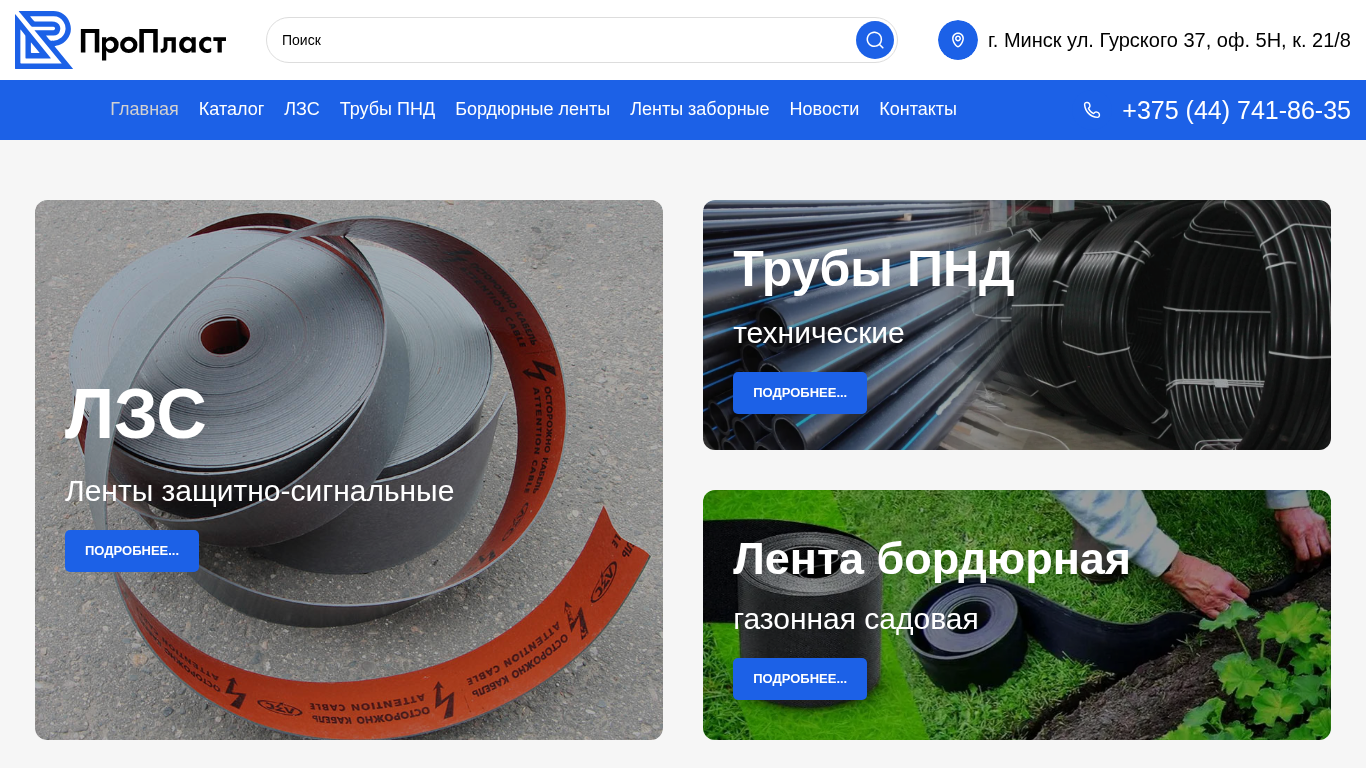Navigate to Ленты заборные page

(x=699, y=109)
